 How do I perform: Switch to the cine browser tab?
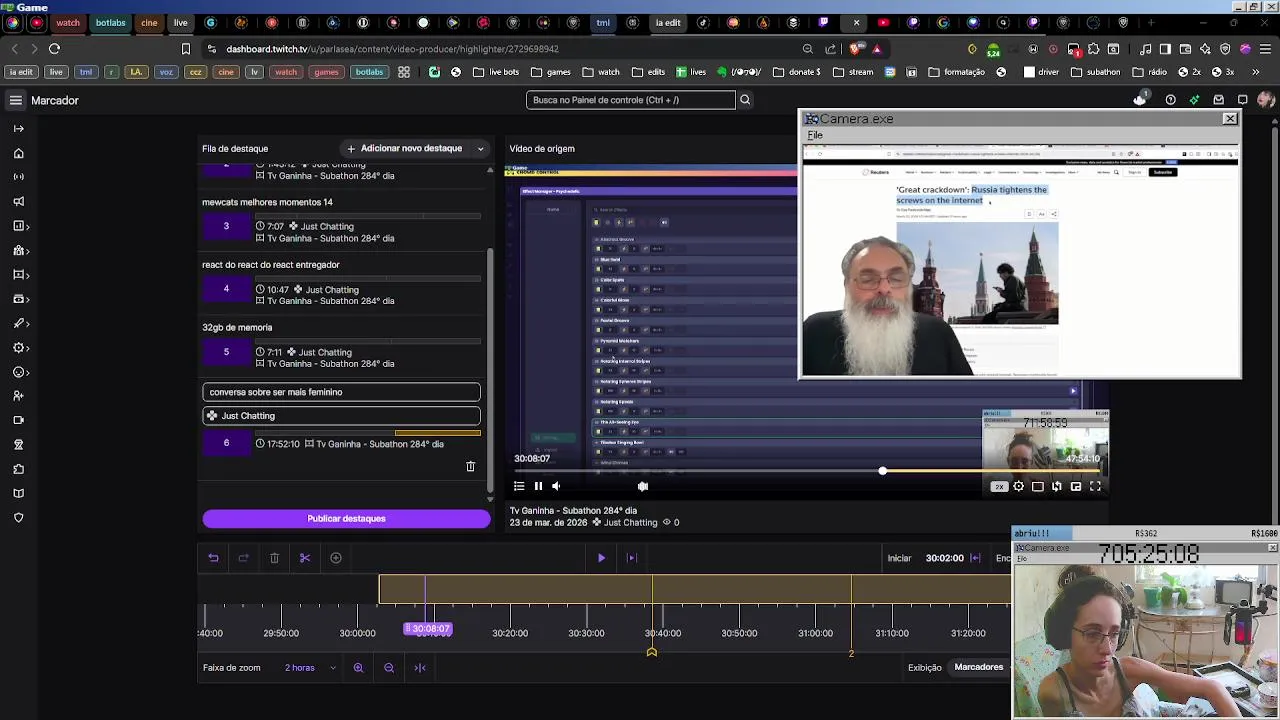click(x=149, y=22)
